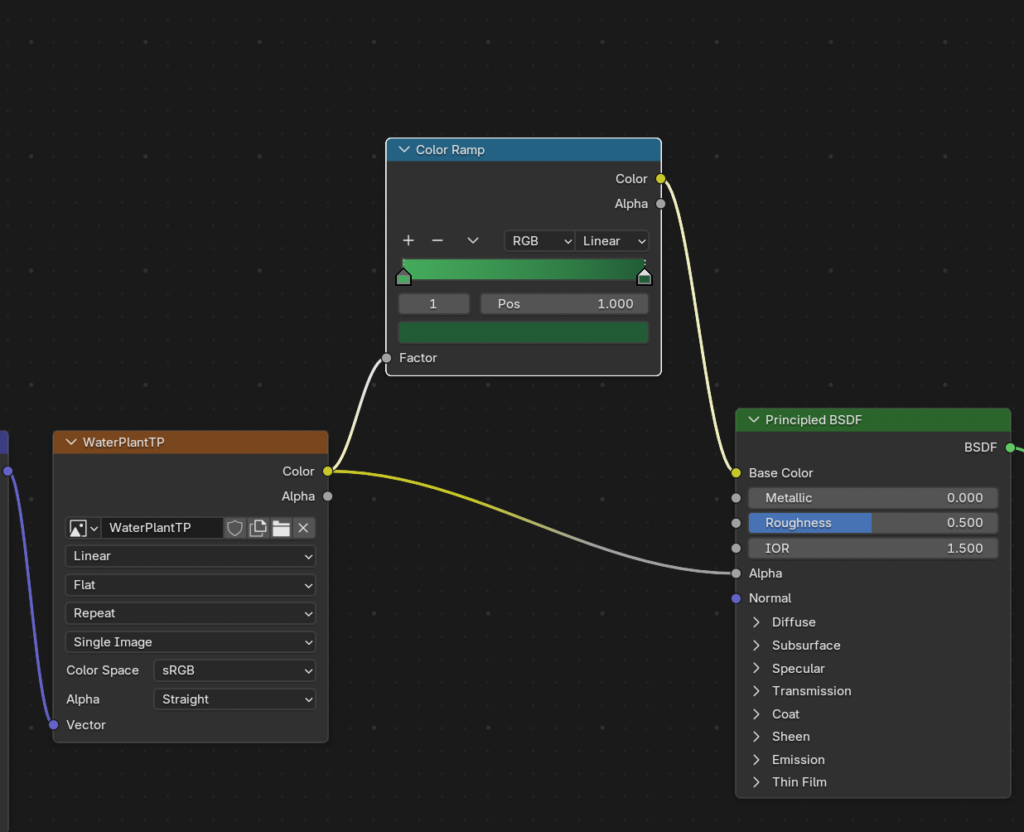Viewport: 1024px width, 832px height.
Task: Collapse the Color Ramp node
Action: click(404, 150)
